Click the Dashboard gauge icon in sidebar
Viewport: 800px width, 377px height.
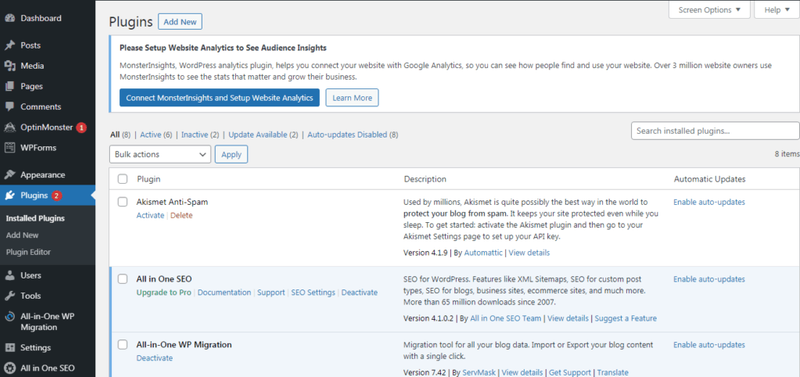coord(10,18)
